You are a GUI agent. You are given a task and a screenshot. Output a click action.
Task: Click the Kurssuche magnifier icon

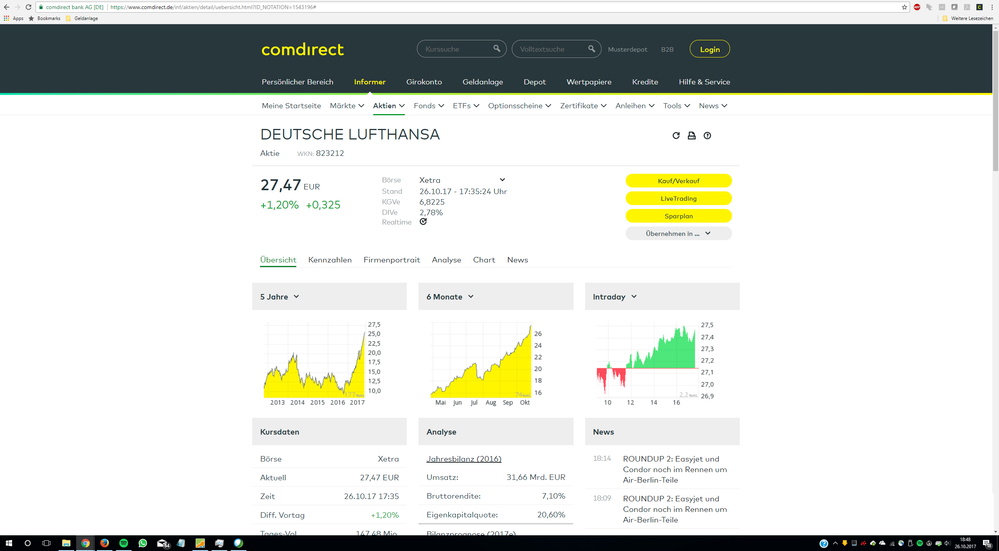click(497, 49)
